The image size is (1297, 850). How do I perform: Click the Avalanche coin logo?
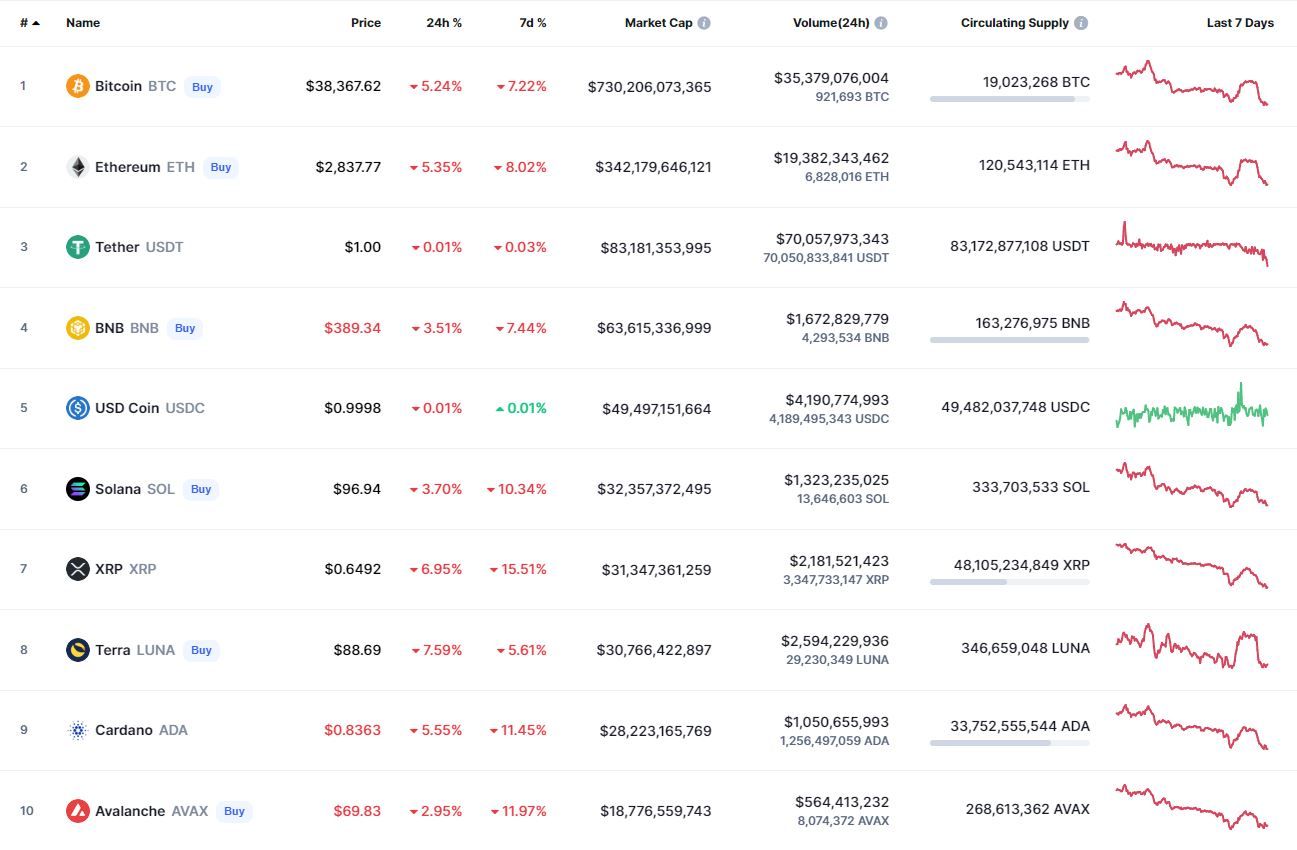[78, 811]
